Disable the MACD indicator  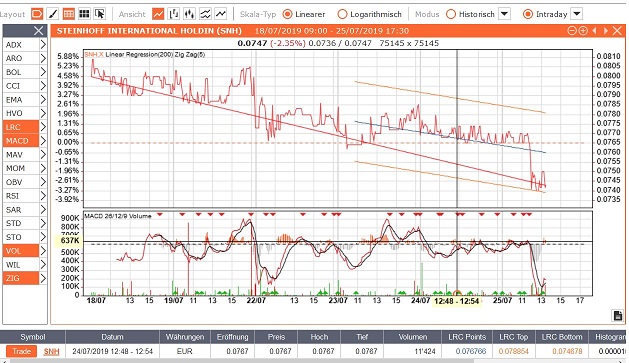(21, 141)
